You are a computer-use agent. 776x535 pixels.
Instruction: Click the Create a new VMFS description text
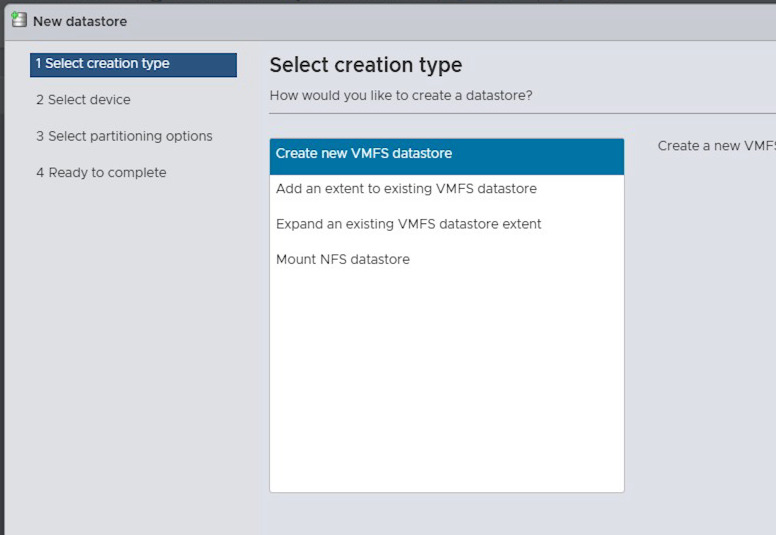click(717, 146)
